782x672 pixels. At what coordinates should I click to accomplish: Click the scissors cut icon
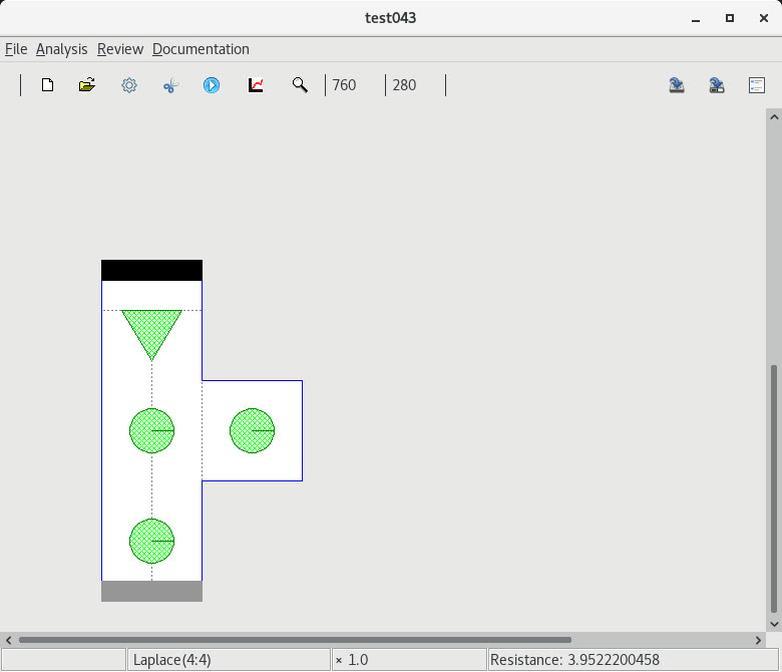coord(170,85)
